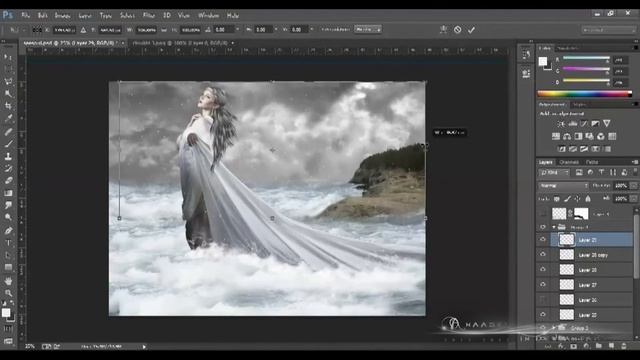
Task: Switch to the second document tab
Action: tap(181, 42)
